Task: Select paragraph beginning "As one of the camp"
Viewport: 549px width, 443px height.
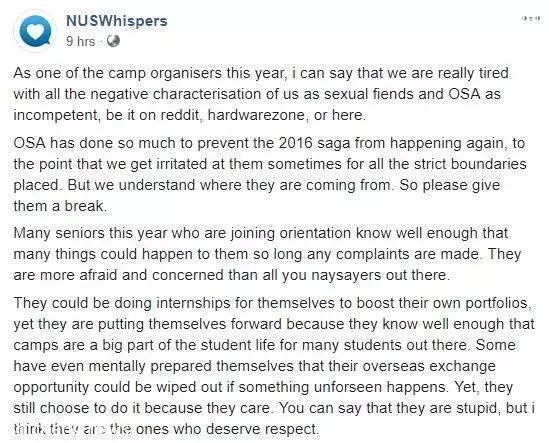Action: (x=261, y=94)
